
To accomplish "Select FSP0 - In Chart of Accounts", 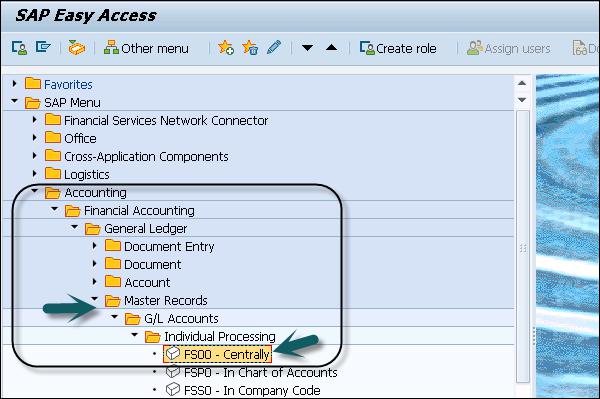I will click(x=252, y=372).
